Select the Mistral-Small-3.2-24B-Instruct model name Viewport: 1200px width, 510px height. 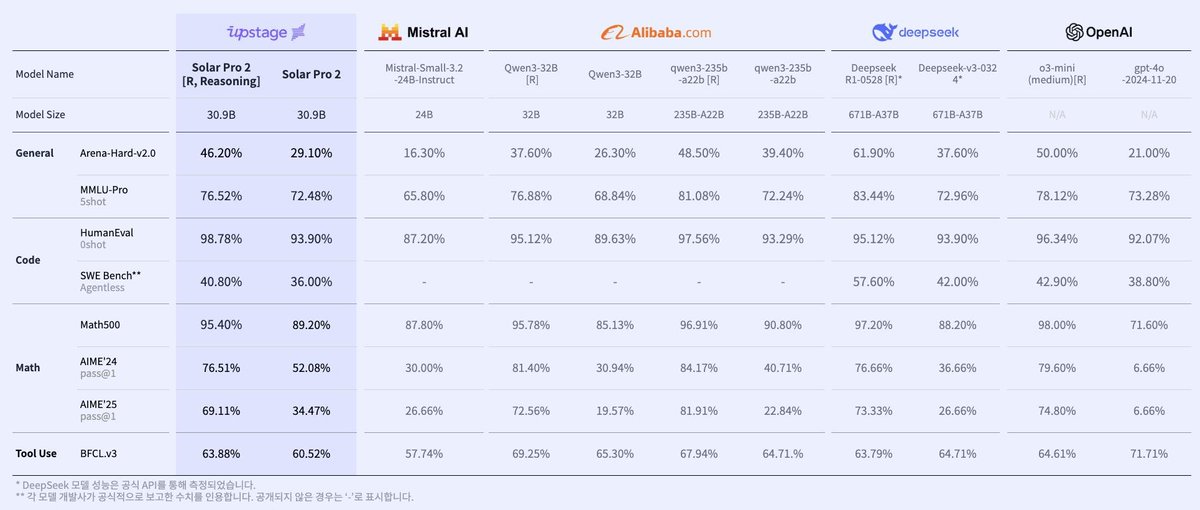(424, 74)
